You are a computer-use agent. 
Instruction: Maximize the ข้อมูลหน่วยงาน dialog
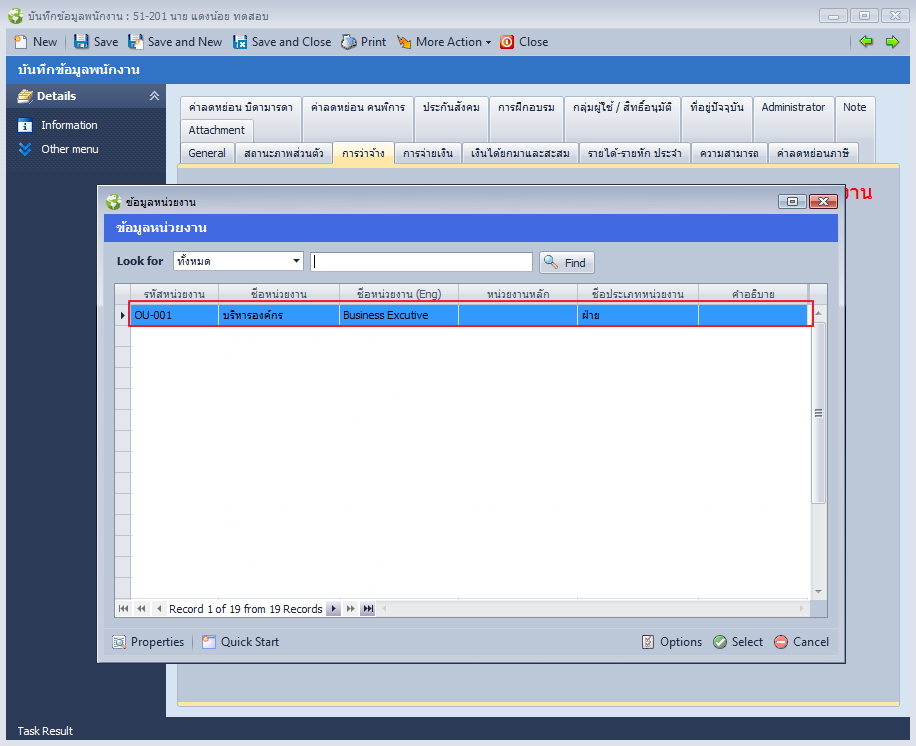792,202
